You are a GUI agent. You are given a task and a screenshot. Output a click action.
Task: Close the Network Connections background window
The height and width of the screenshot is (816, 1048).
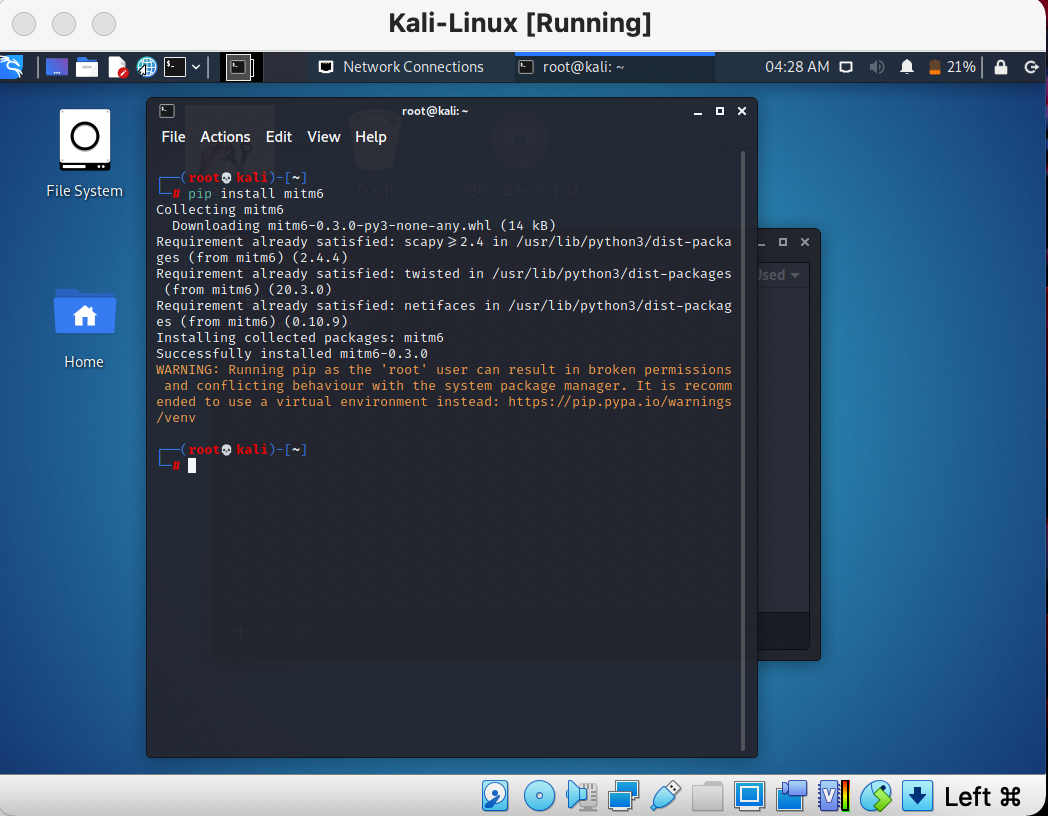(805, 242)
